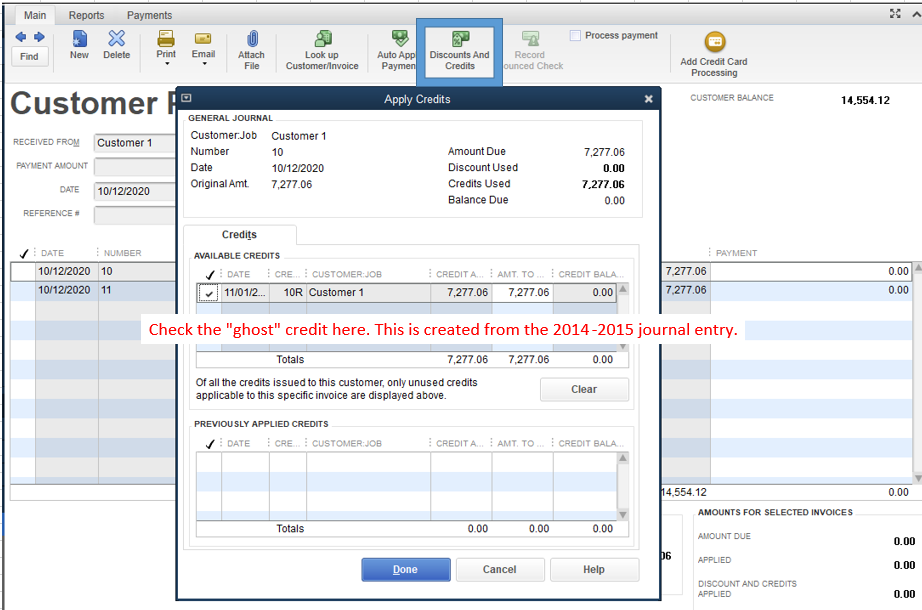Click the Reference # field
The height and width of the screenshot is (610, 922).
(x=135, y=215)
